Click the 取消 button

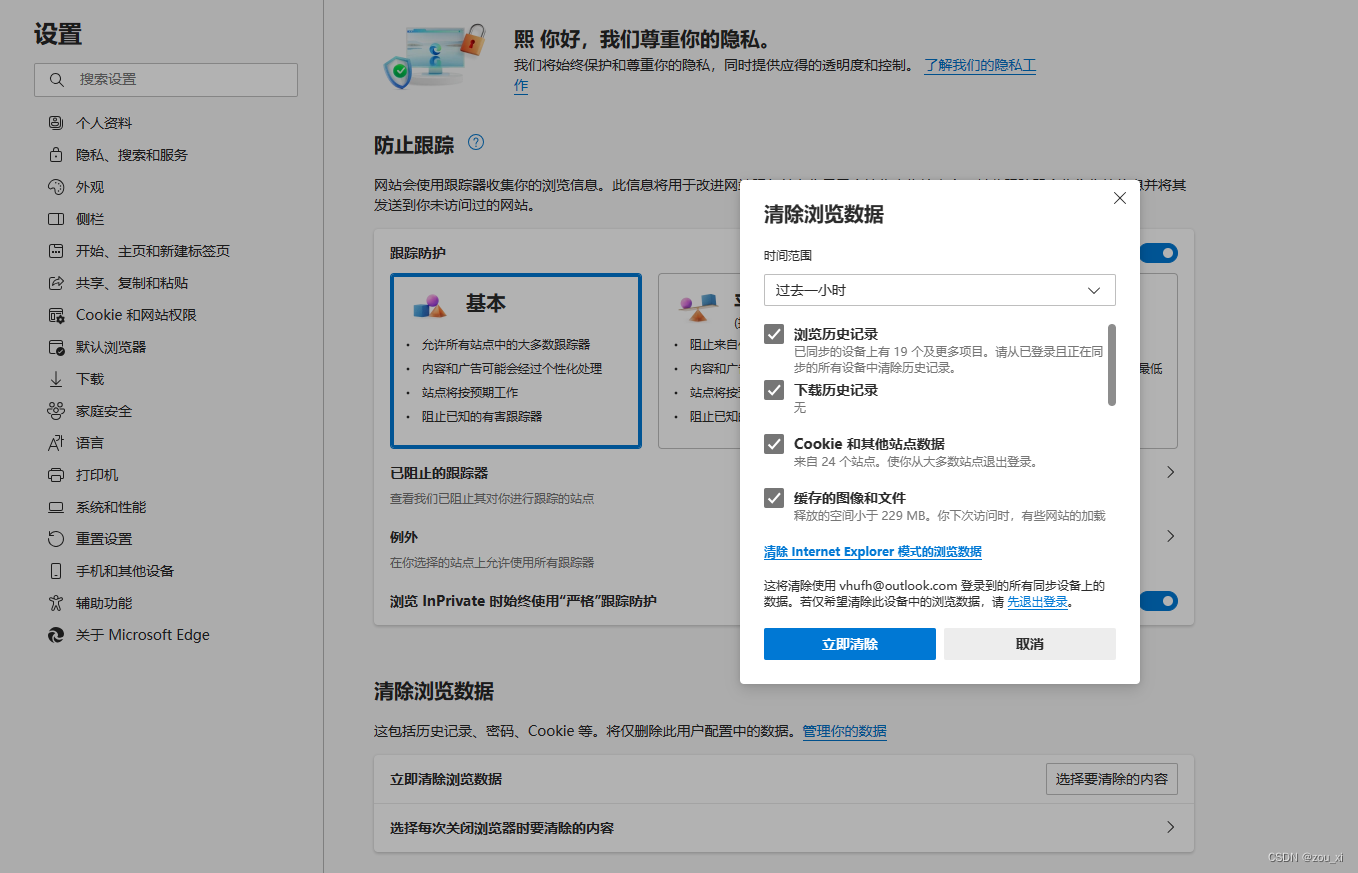1030,644
